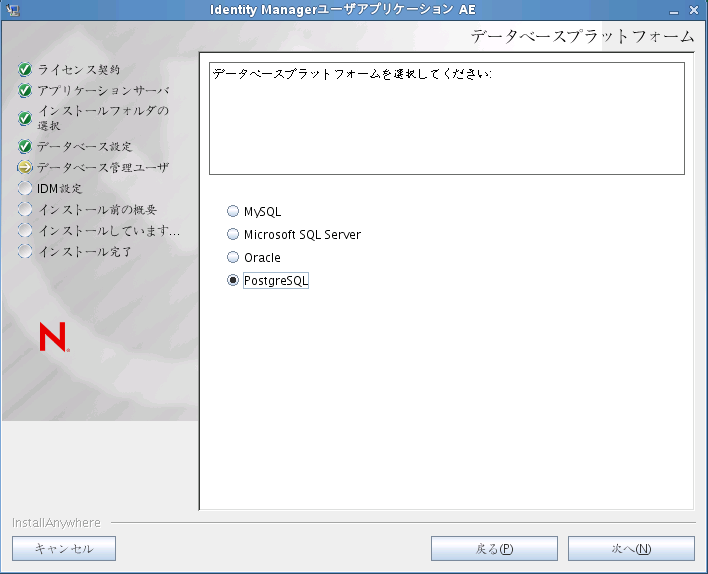Click the データベースプラットフォーム heading

coord(582,37)
